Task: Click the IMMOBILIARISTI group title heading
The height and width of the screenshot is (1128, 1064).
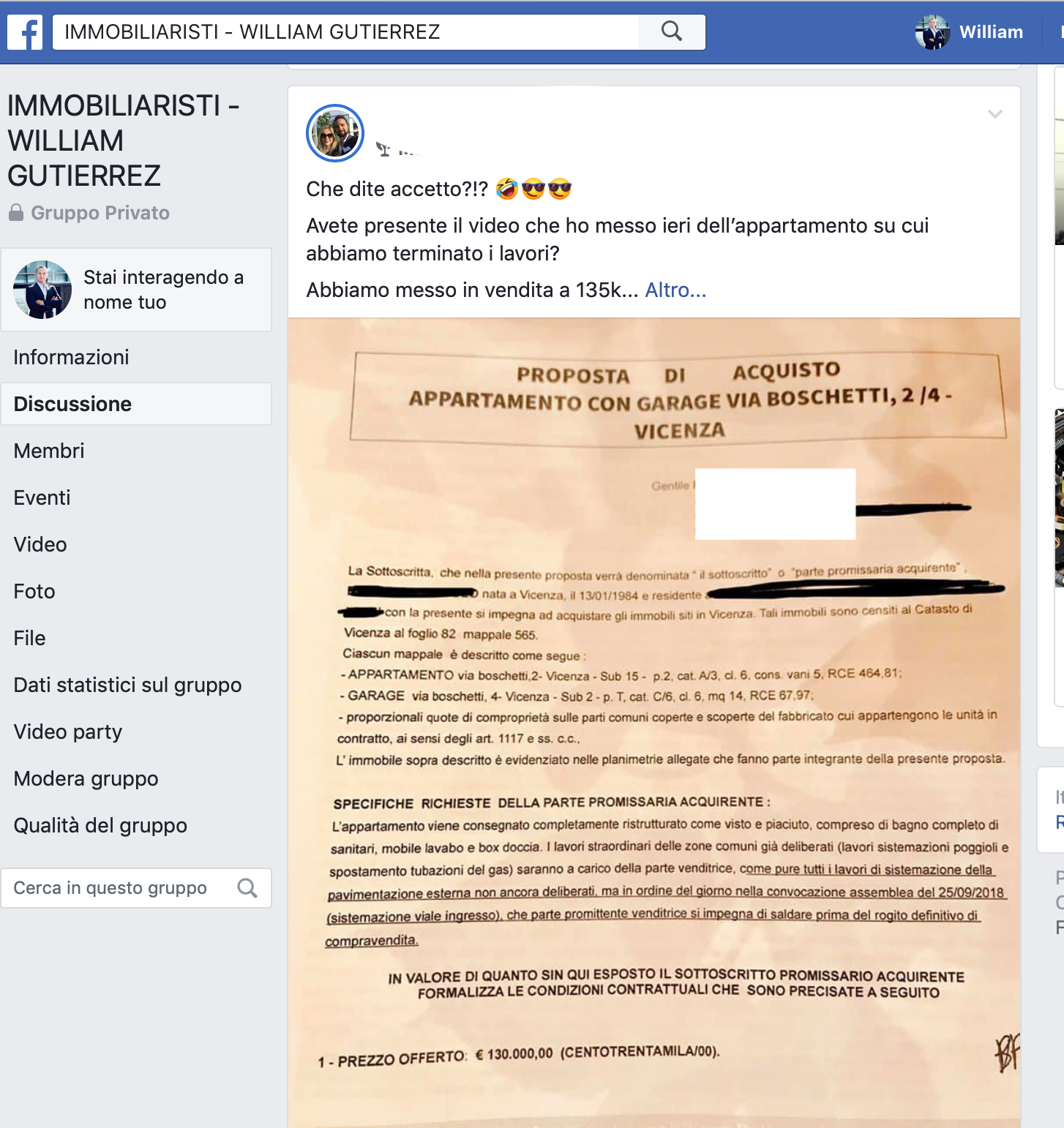Action: (124, 140)
